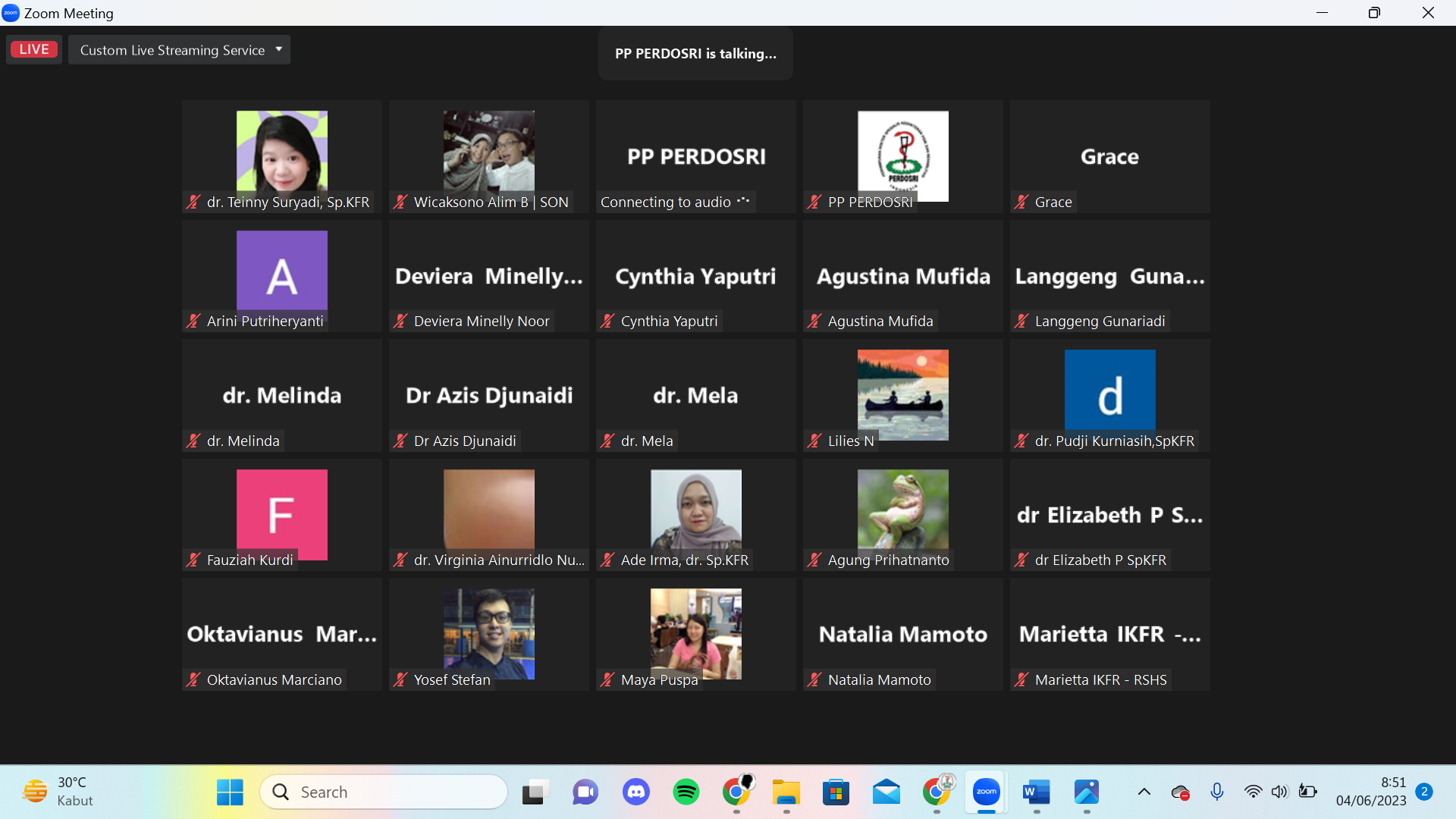The width and height of the screenshot is (1456, 819).
Task: Click the taskbar Search field
Action: coord(384,792)
